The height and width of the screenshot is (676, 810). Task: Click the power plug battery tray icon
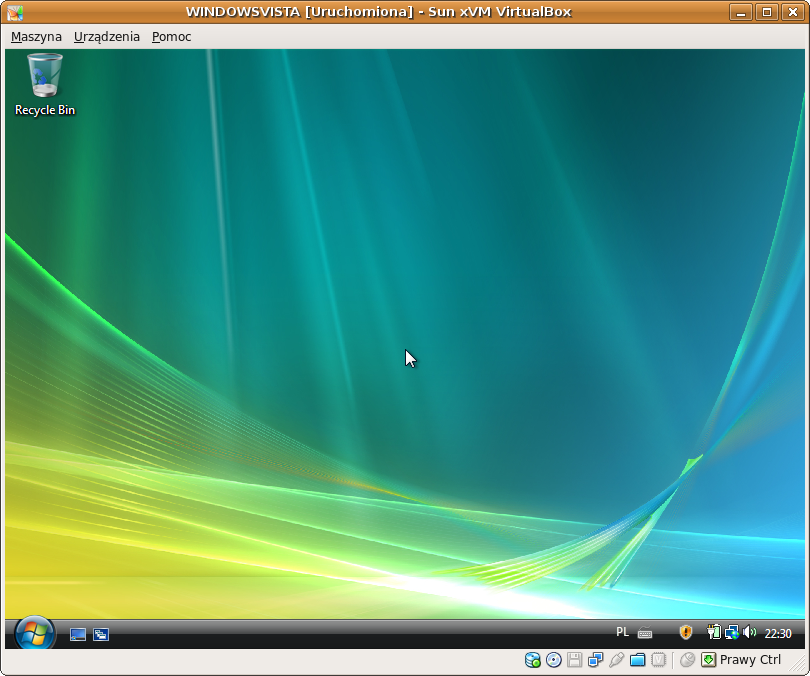click(x=714, y=632)
